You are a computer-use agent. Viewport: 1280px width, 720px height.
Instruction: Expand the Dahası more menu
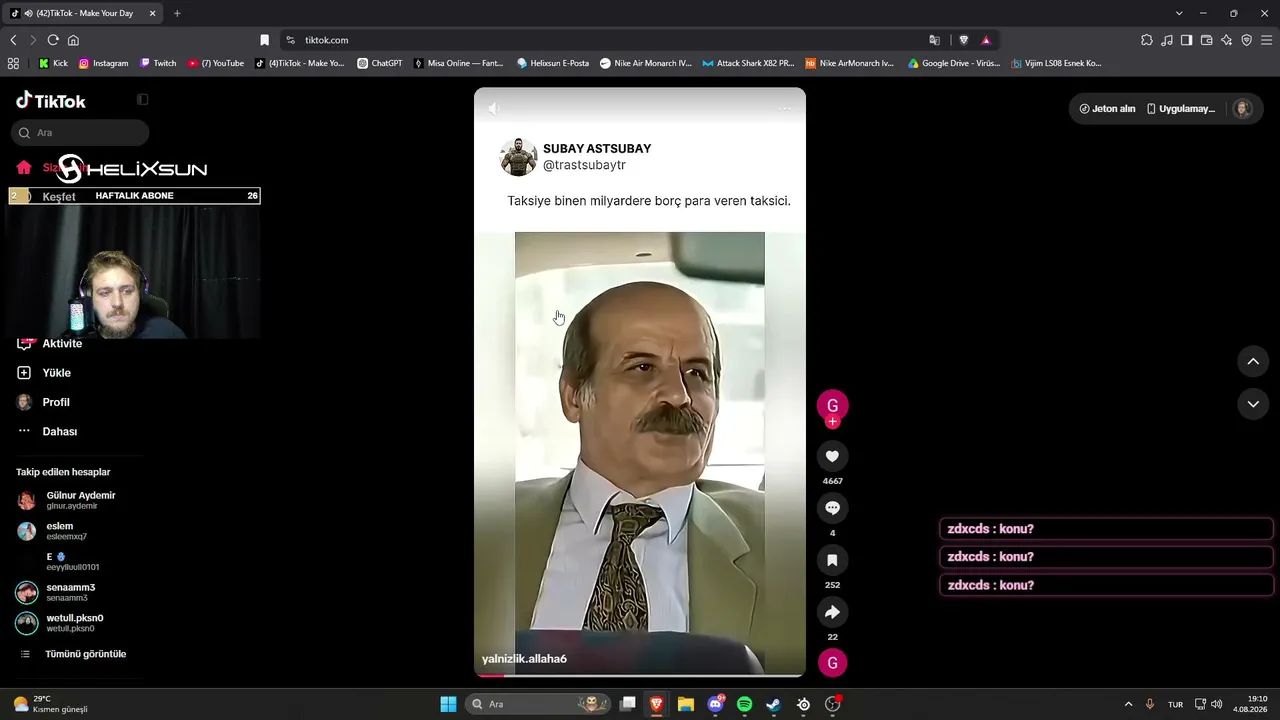tap(59, 432)
